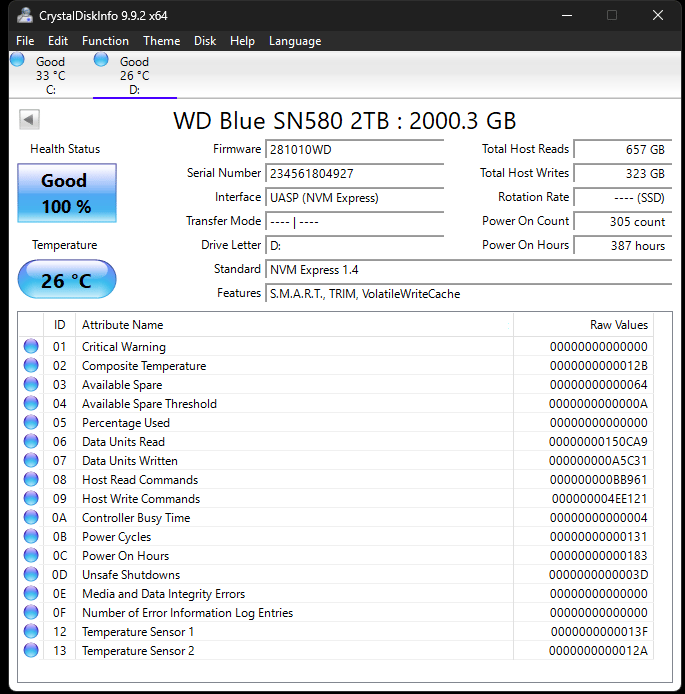
Task: Open the Disk menu
Action: (205, 41)
